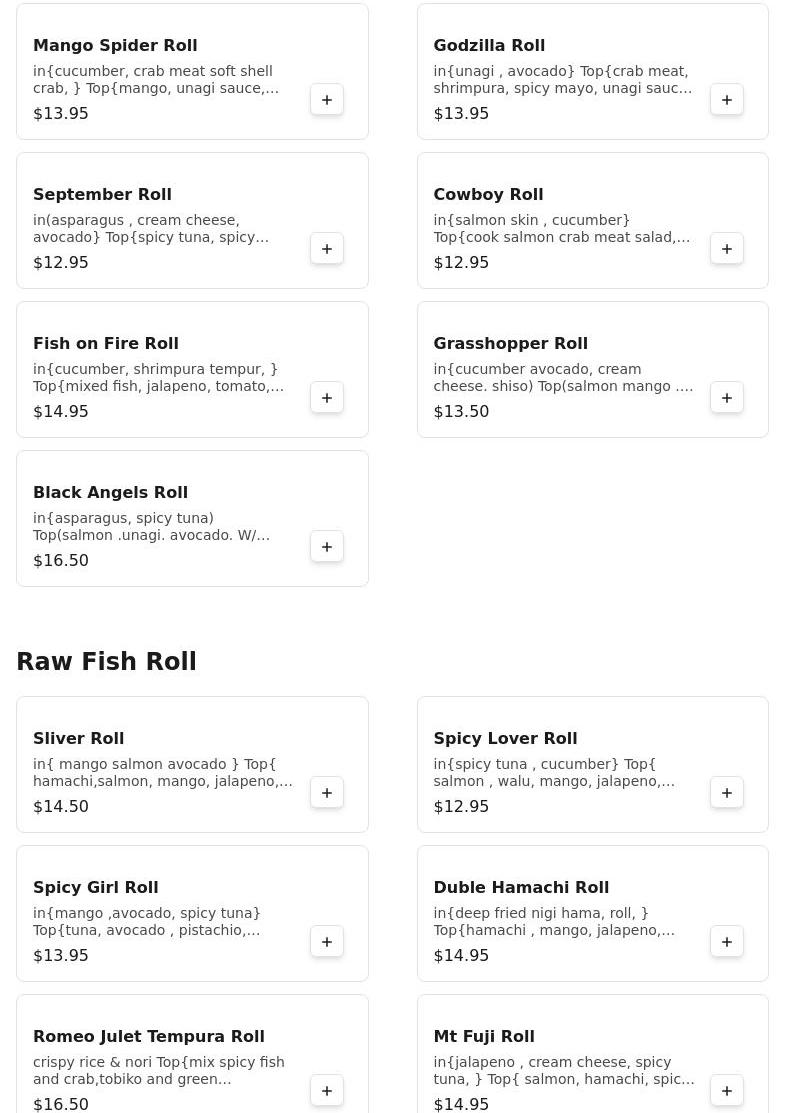Select the Raw Fish Roll section heading
Screen dimensions: 785x1113
[106, 662]
